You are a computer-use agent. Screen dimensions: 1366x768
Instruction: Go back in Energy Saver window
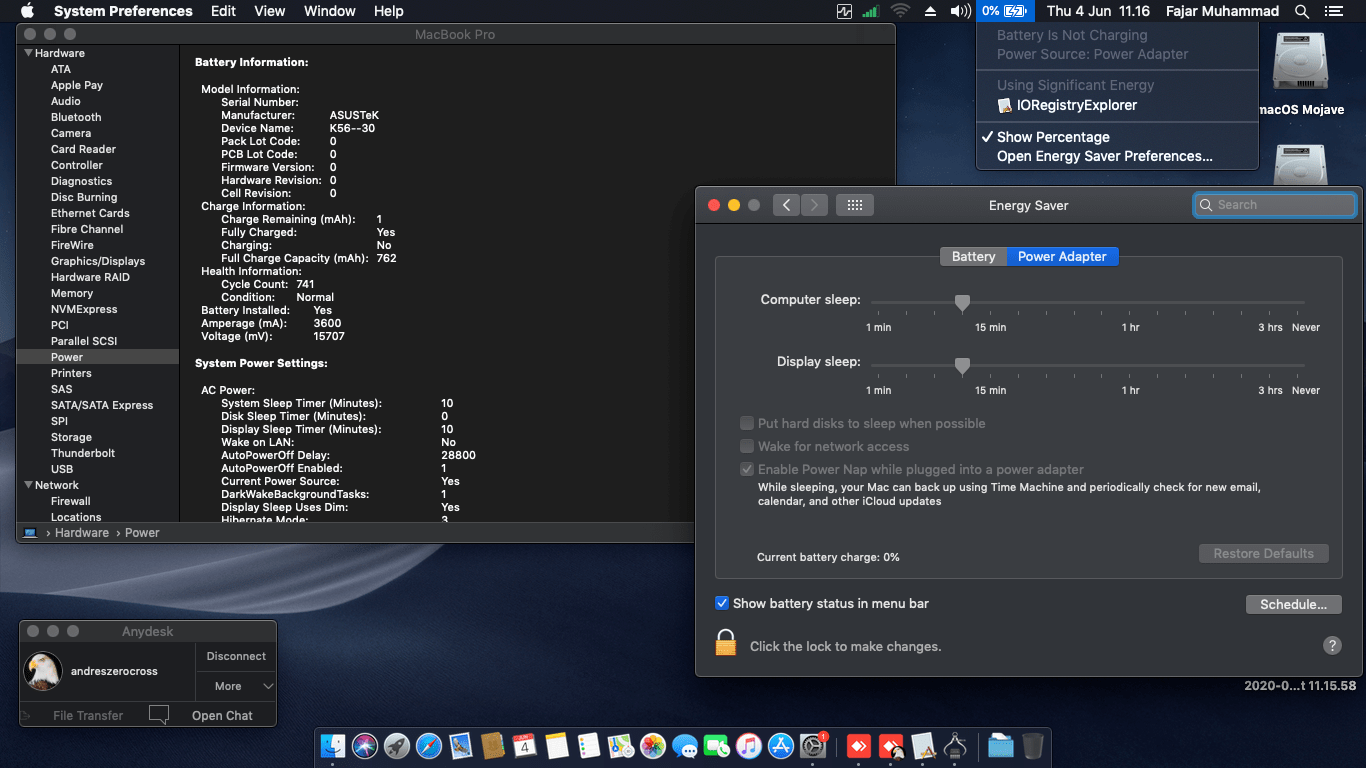786,205
